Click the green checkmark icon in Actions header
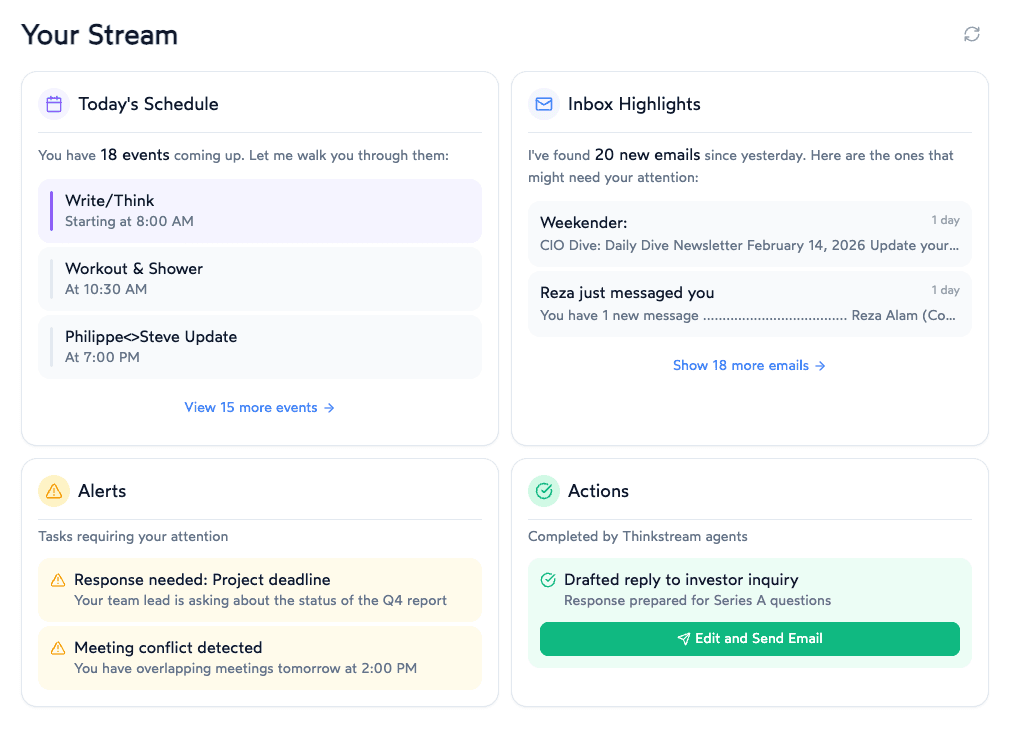 tap(543, 491)
